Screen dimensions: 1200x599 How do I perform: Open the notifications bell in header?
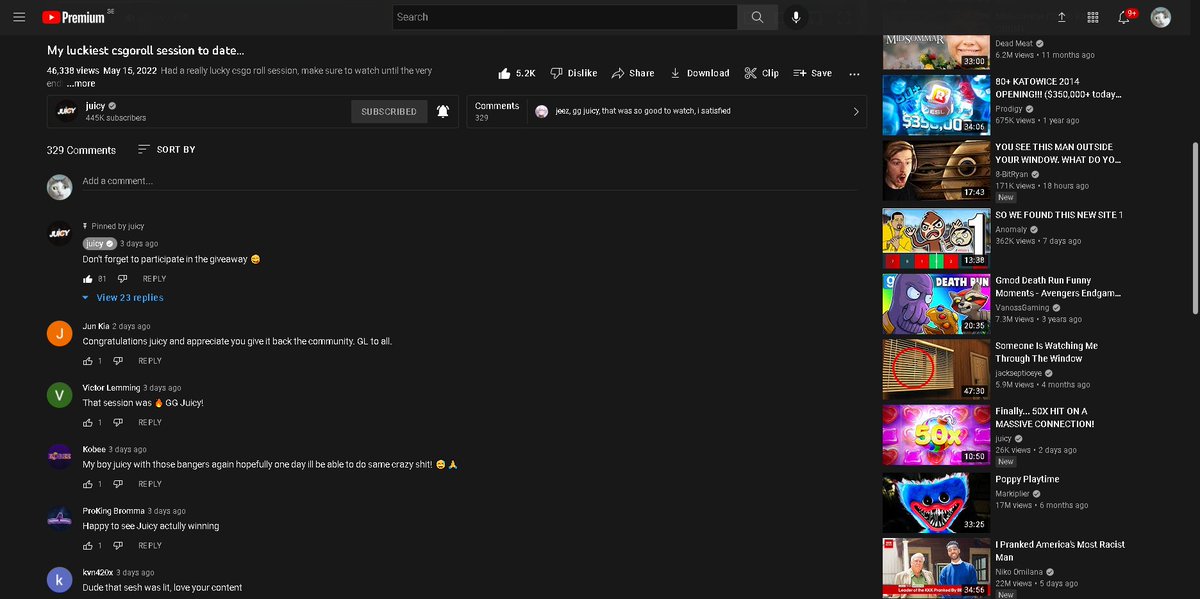(x=1124, y=17)
